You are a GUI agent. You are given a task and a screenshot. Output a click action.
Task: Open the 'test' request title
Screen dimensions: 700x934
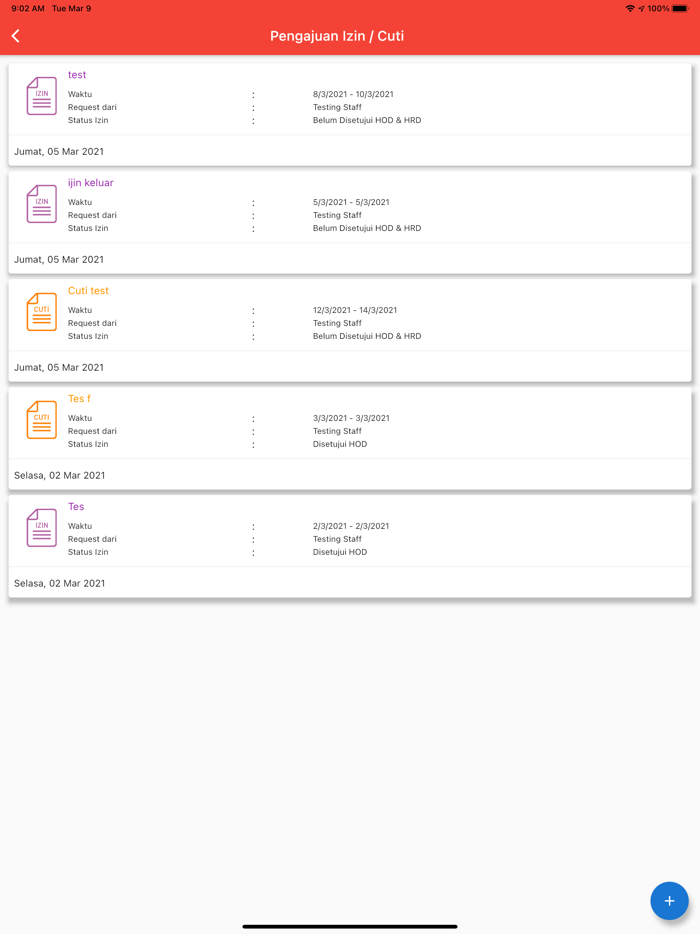[77, 75]
